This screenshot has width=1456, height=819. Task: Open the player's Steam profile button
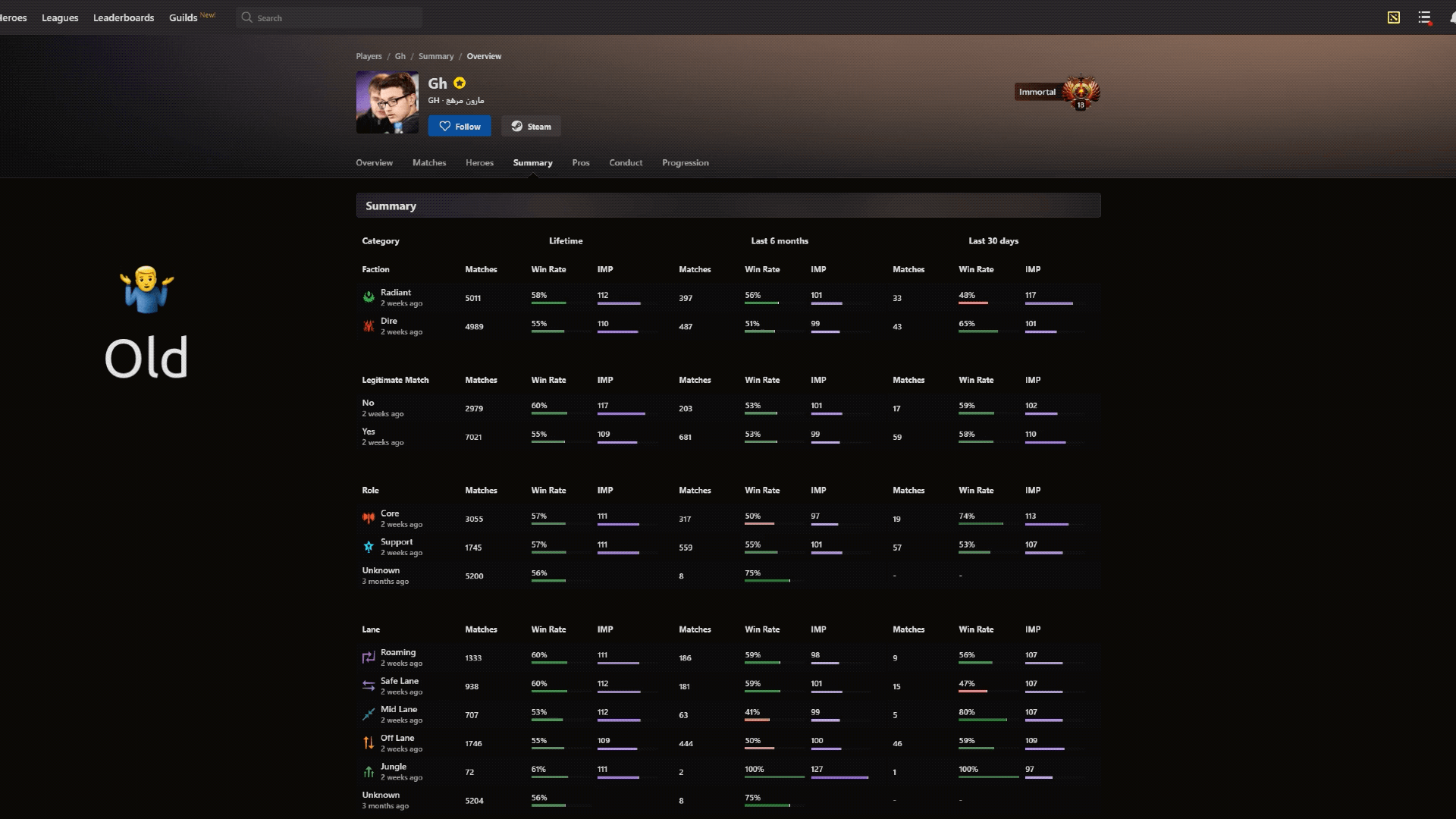pos(531,127)
